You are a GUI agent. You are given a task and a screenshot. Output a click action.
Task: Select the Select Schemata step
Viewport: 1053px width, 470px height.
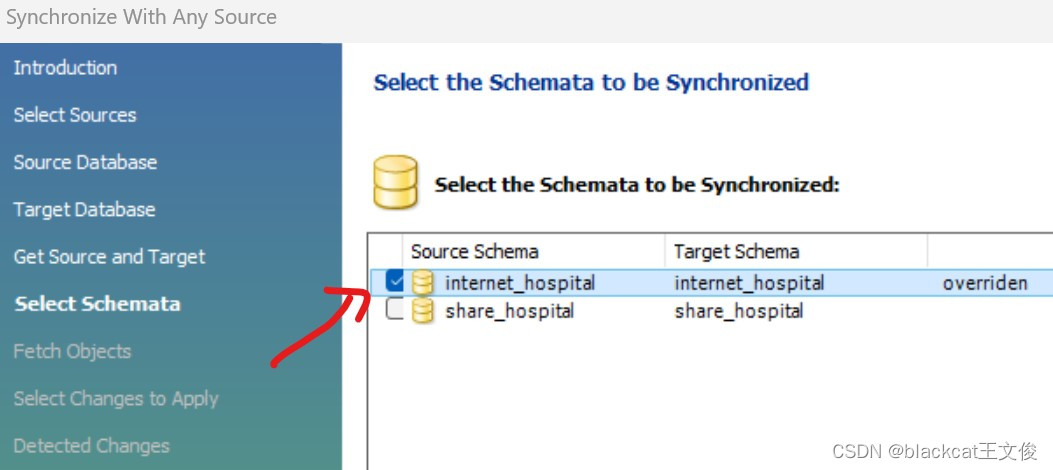pyautogui.click(x=97, y=304)
